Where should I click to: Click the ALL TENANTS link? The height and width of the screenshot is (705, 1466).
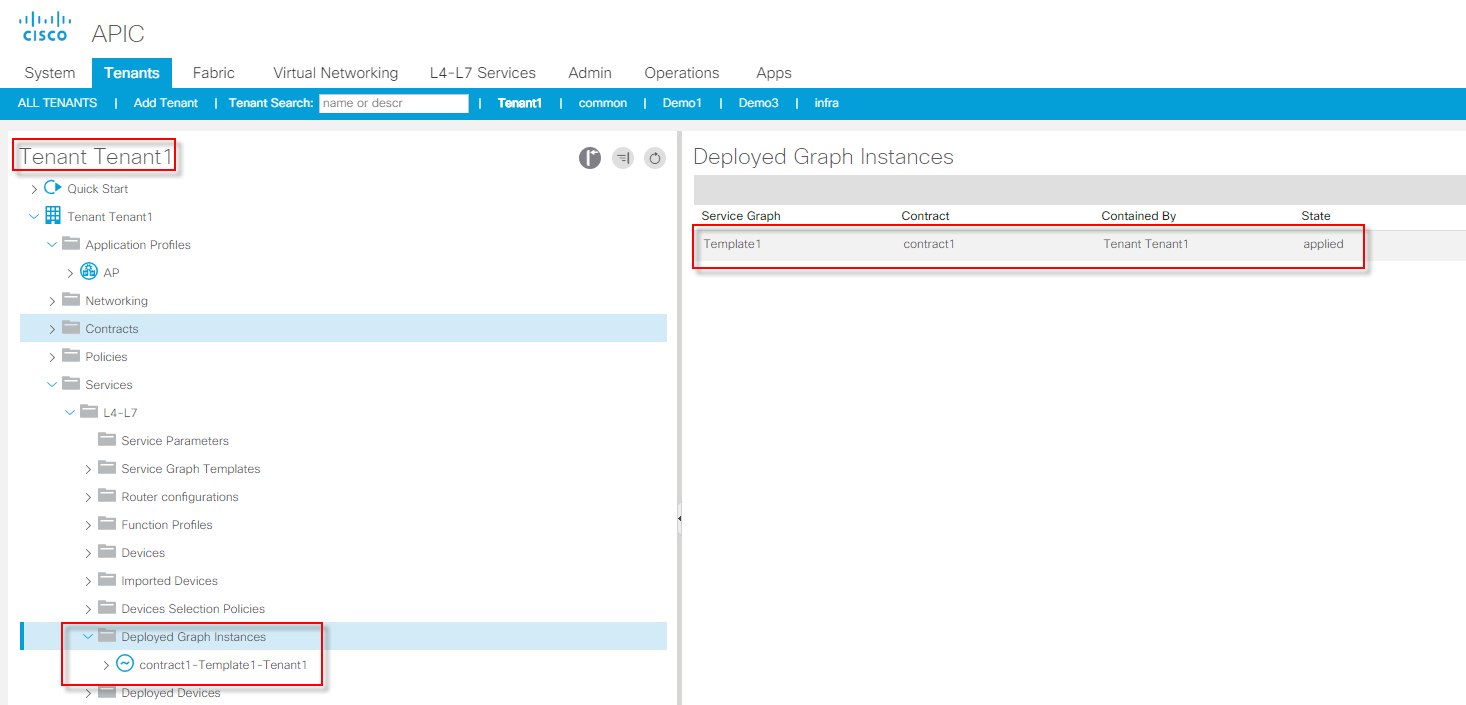click(58, 103)
